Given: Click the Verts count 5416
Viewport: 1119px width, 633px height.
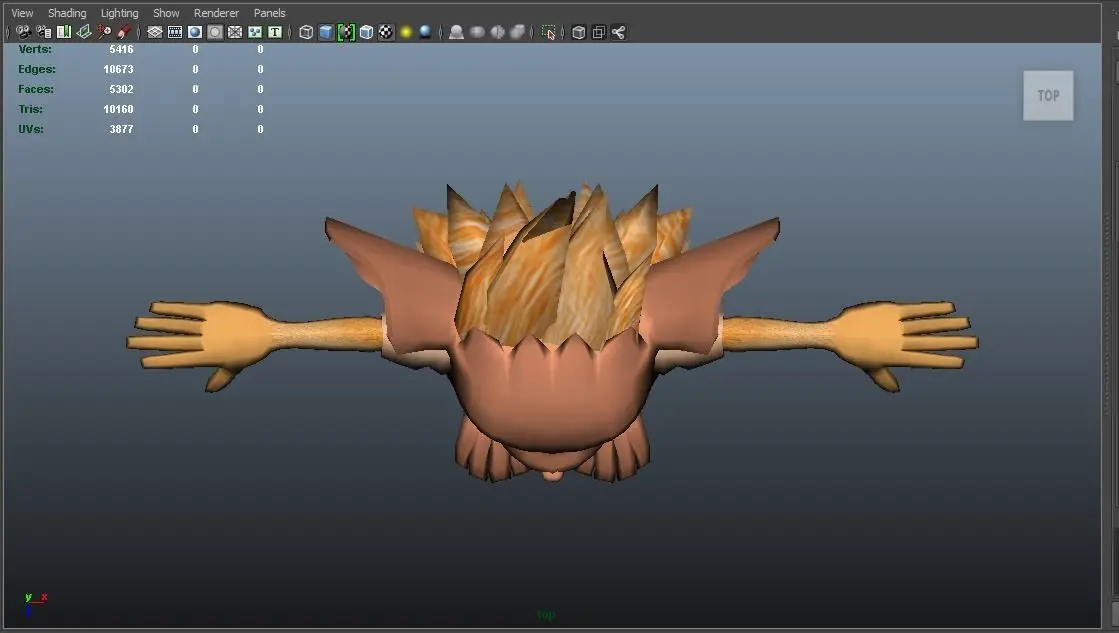Looking at the screenshot, I should (x=121, y=49).
